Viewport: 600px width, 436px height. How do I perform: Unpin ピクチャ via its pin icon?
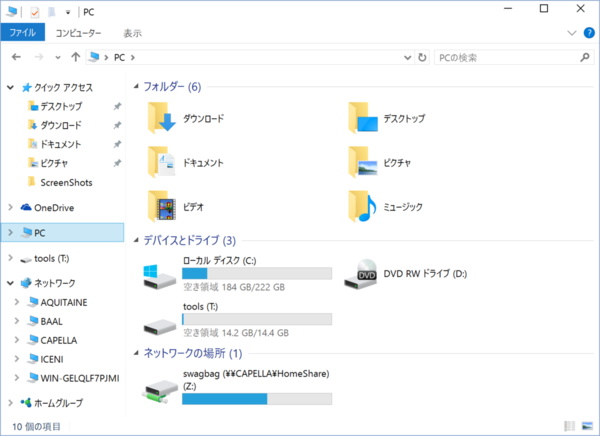(117, 163)
